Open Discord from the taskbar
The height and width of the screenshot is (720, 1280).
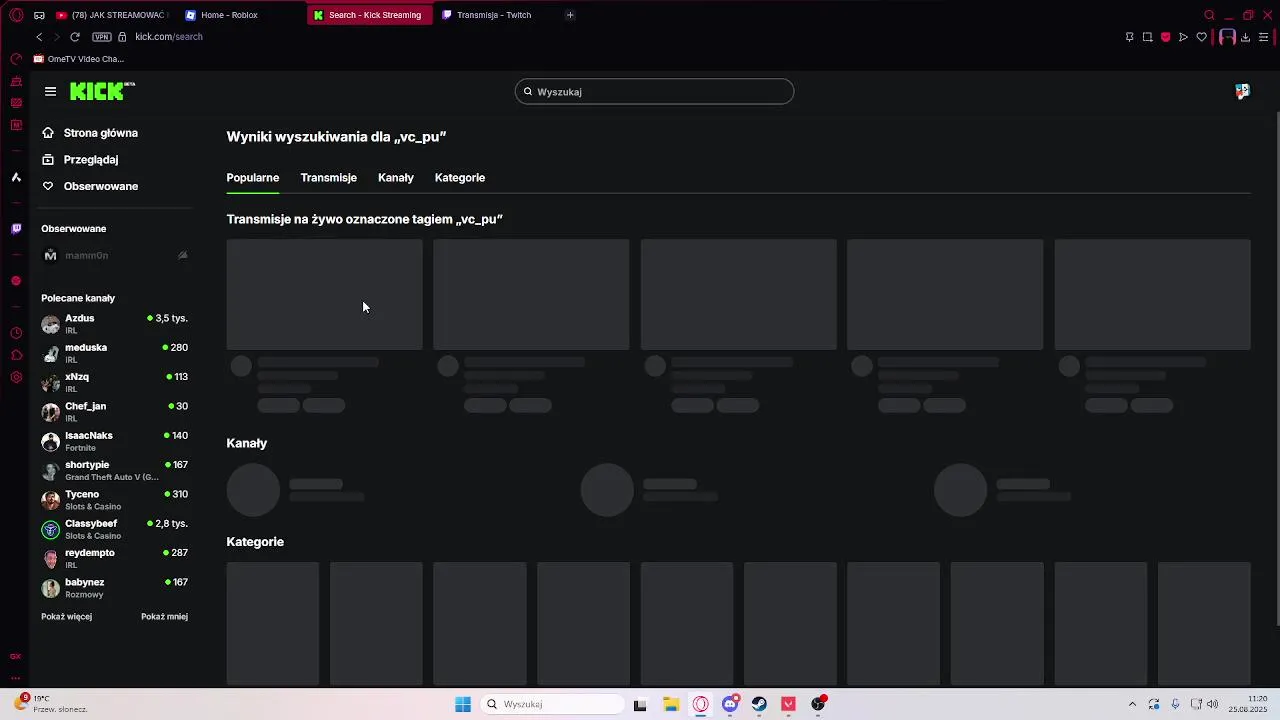[730, 704]
